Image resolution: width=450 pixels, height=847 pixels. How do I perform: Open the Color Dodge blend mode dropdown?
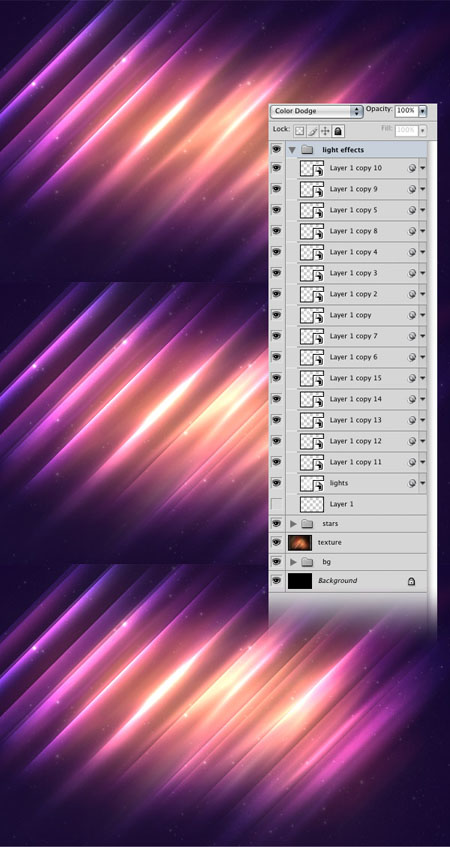point(317,111)
